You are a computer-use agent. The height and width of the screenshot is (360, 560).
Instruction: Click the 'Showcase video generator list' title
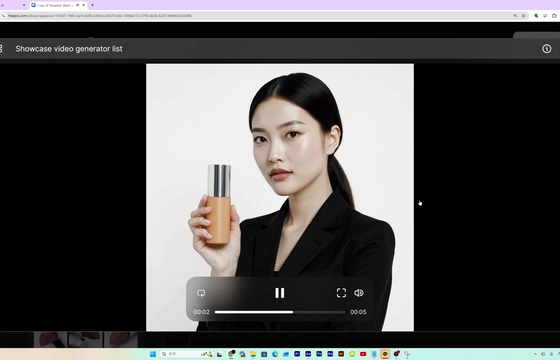tap(69, 49)
